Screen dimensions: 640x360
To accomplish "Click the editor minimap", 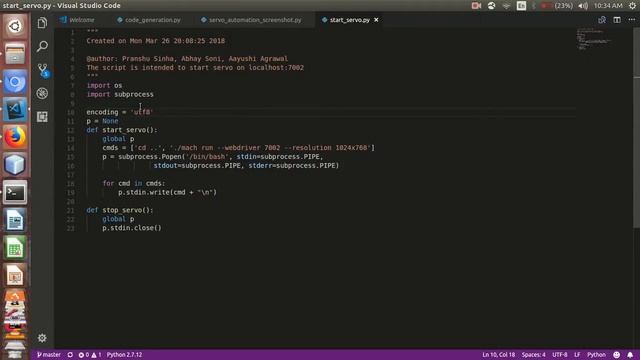I will tap(594, 39).
